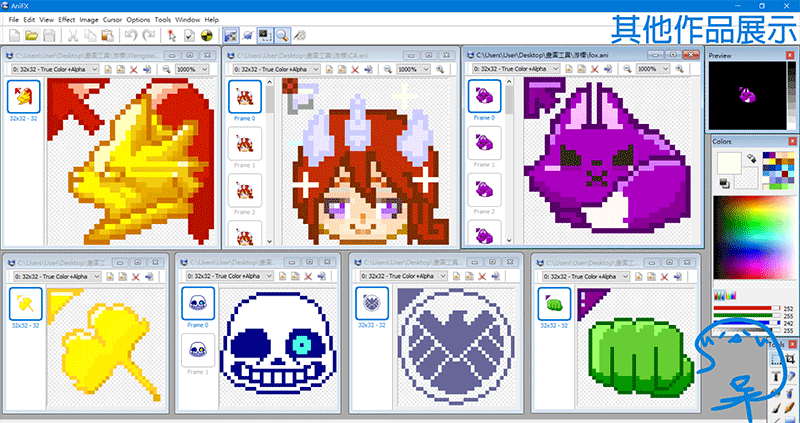
Task: Switch to RGB sliders mode in Colors panel
Action: pyautogui.click(x=719, y=296)
